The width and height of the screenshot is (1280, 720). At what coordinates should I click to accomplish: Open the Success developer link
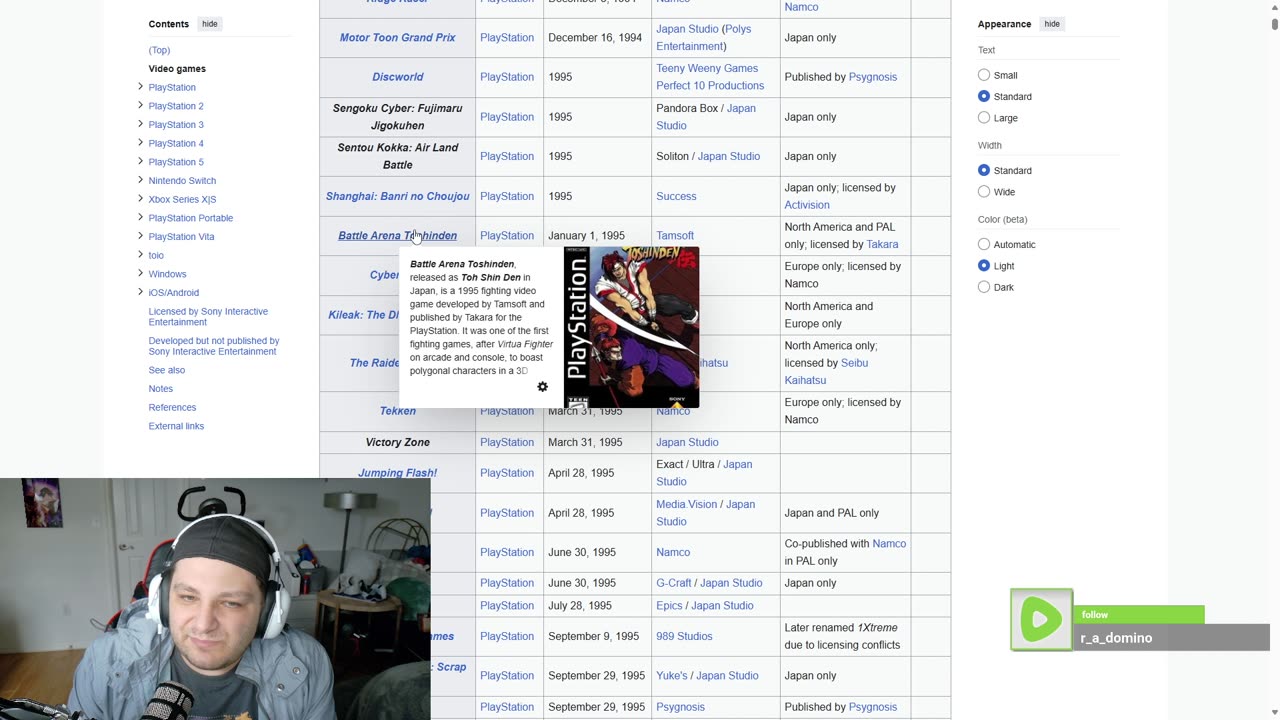pyautogui.click(x=676, y=196)
